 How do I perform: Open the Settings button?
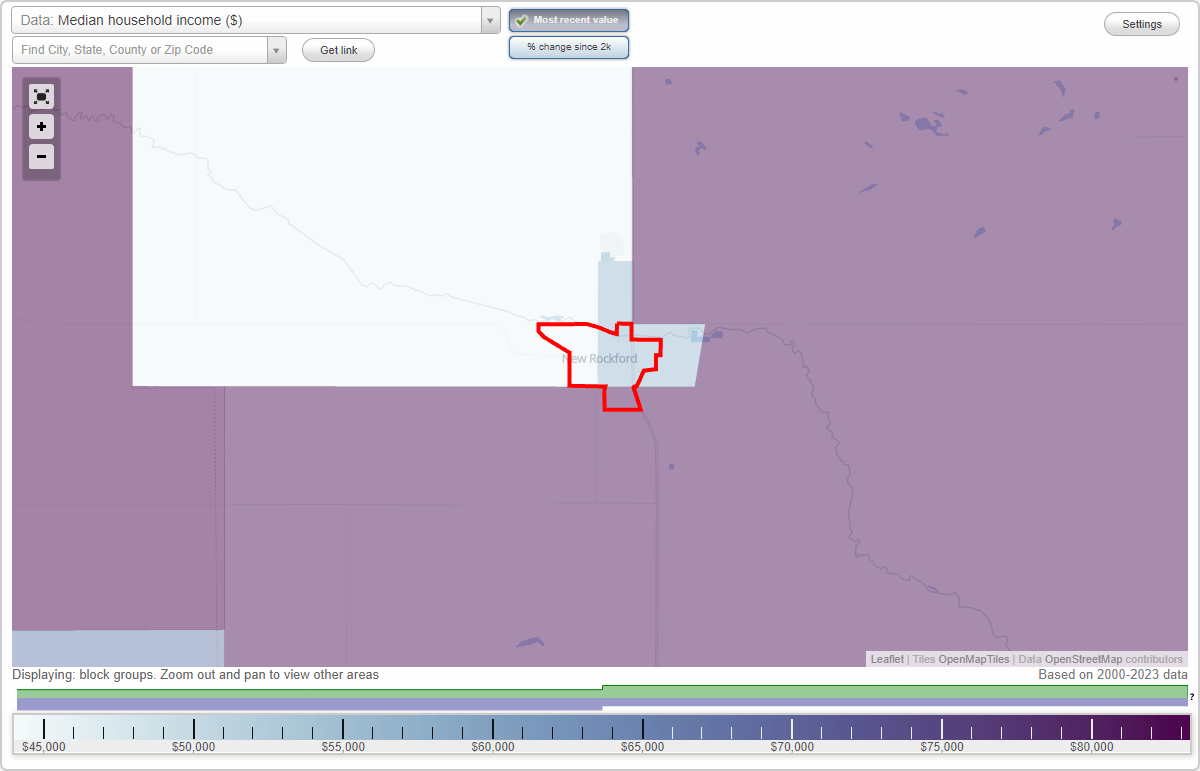(1141, 23)
